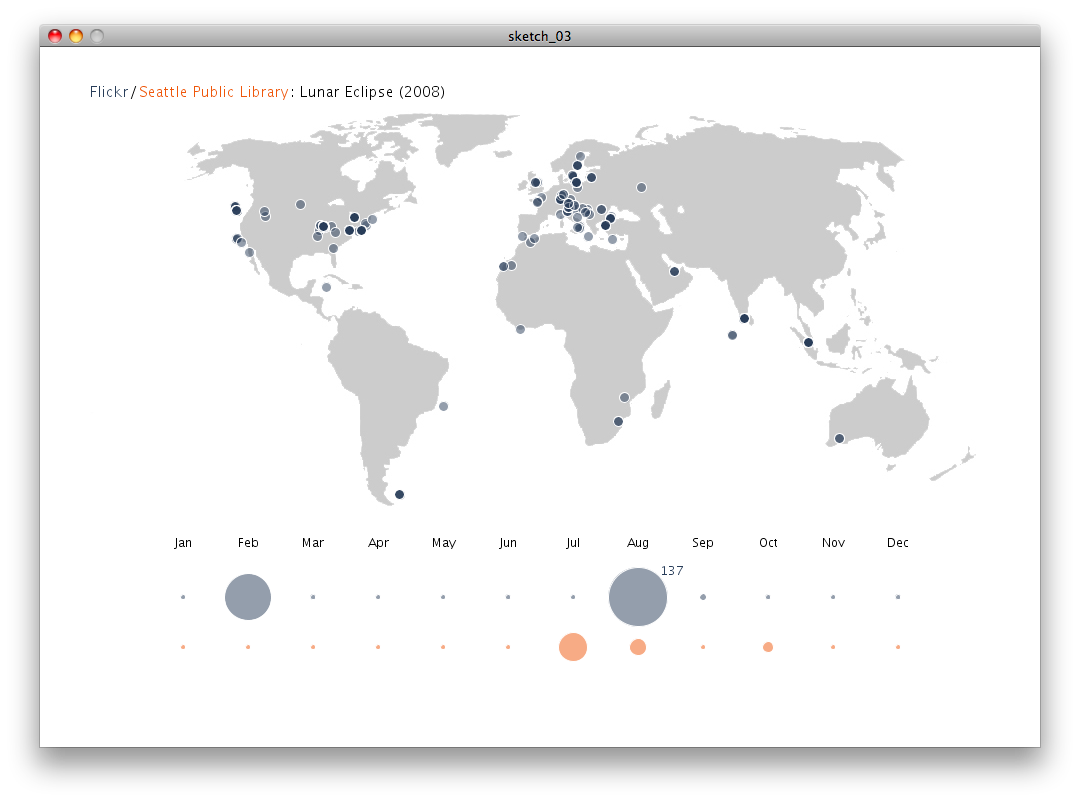Screen dimensions: 1080x802
Task: Click the small gray September dot
Action: click(703, 597)
